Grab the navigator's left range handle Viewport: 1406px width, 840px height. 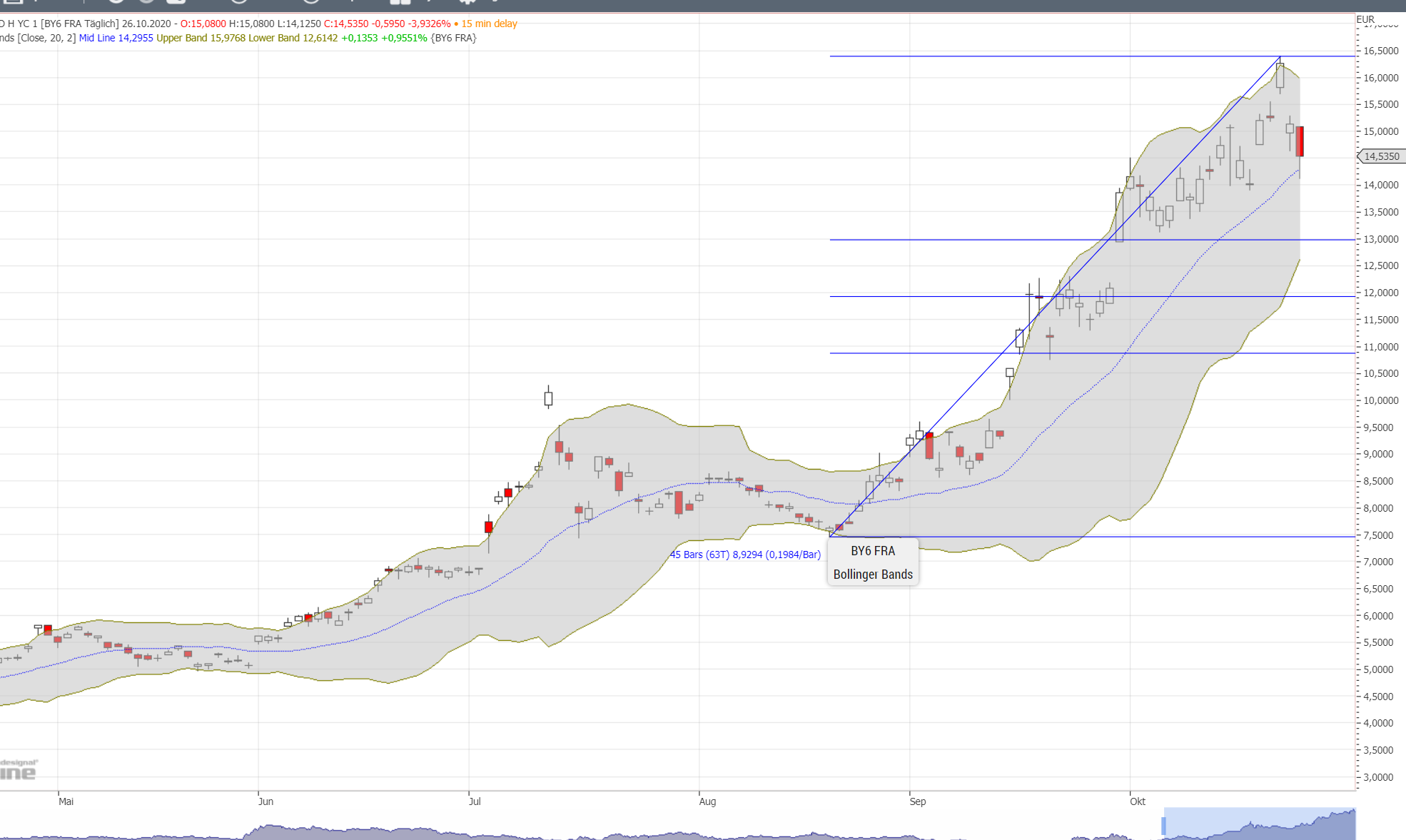tap(1163, 826)
